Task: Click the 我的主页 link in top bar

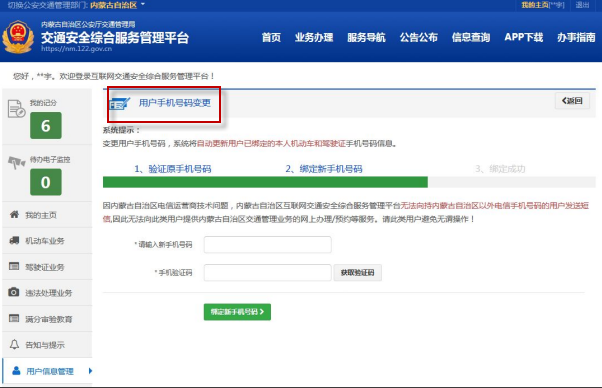Action: [542, 5]
